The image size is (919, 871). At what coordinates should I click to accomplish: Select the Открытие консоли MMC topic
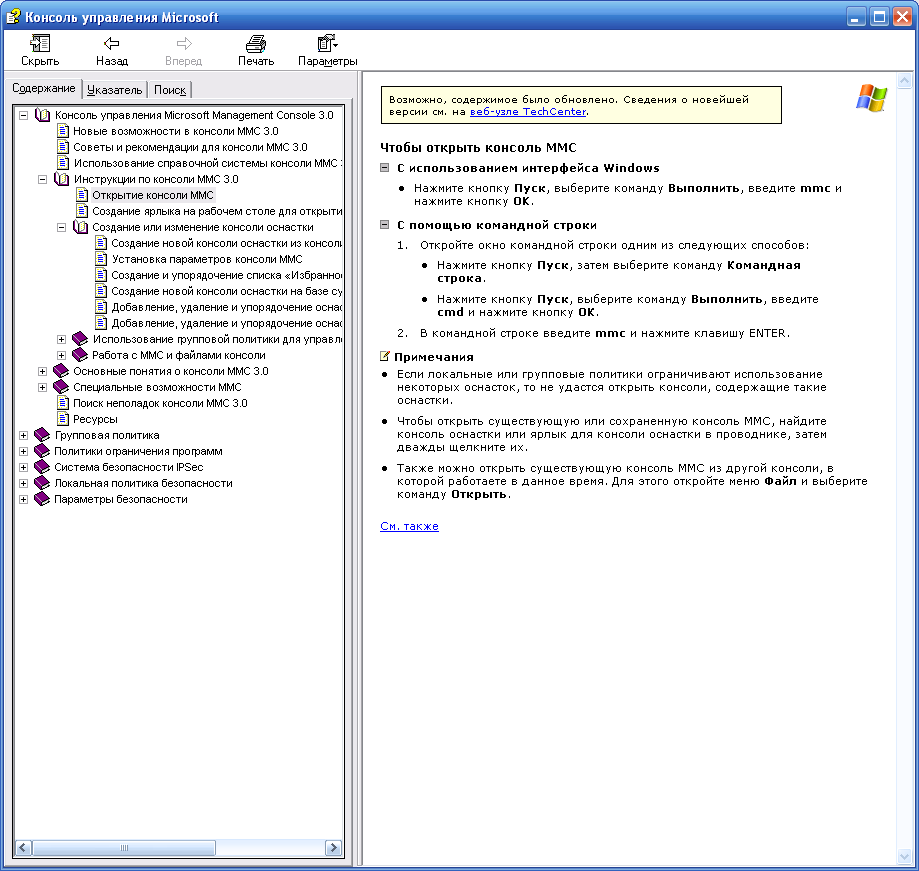152,195
